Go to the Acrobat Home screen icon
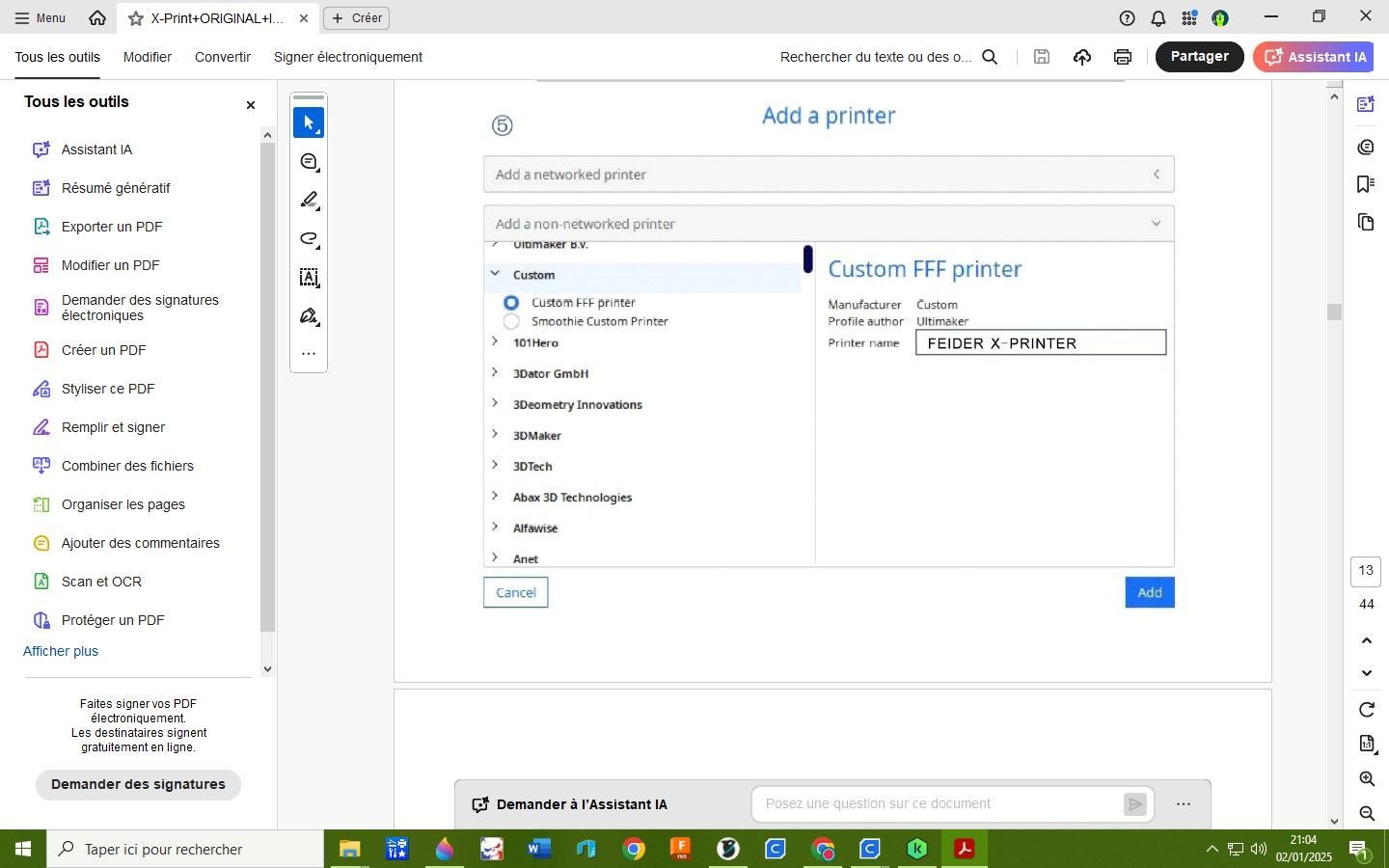Screen dimensions: 1389x868 [x=97, y=17]
